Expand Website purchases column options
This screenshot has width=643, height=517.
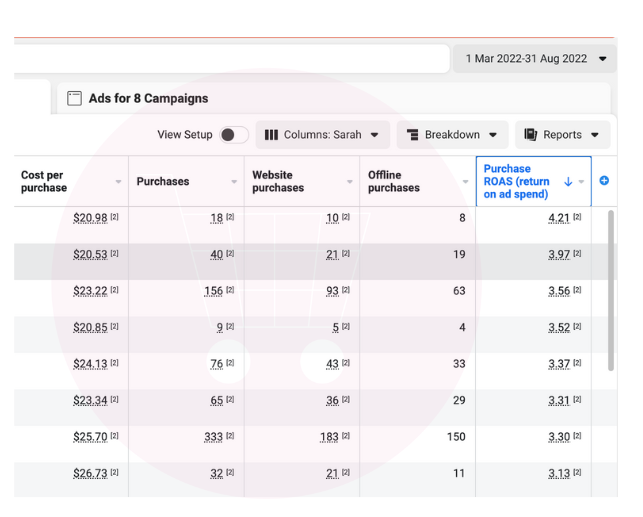coord(350,182)
